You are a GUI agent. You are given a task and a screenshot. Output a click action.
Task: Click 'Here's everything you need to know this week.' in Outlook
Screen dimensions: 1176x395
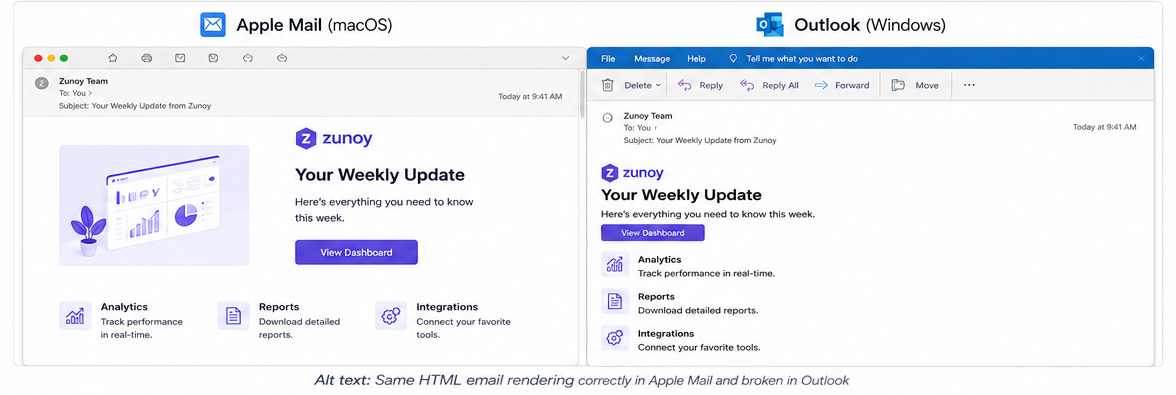(x=708, y=214)
